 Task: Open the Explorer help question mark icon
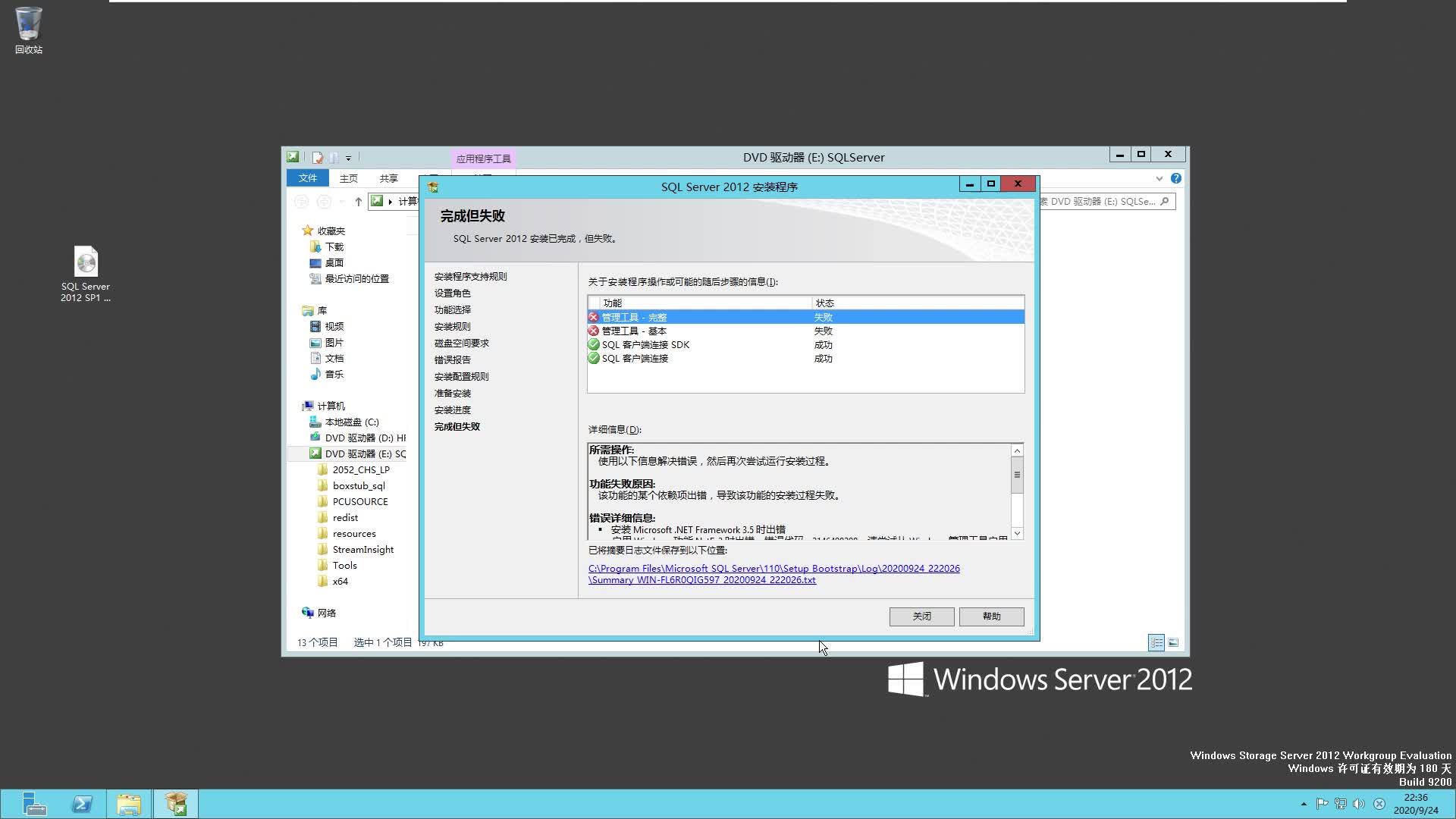tap(1175, 178)
